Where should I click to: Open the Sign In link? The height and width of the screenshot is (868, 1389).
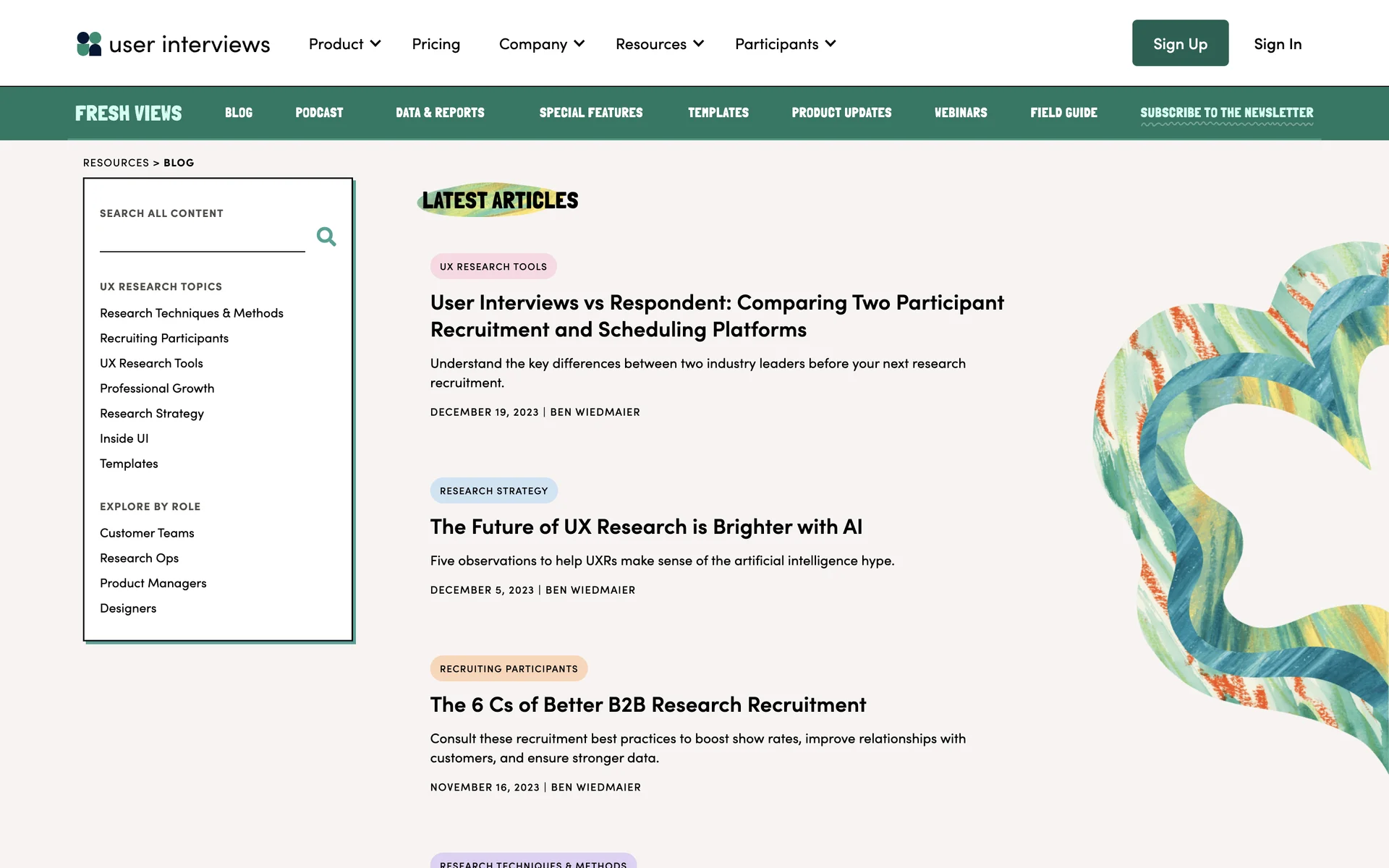[1278, 44]
